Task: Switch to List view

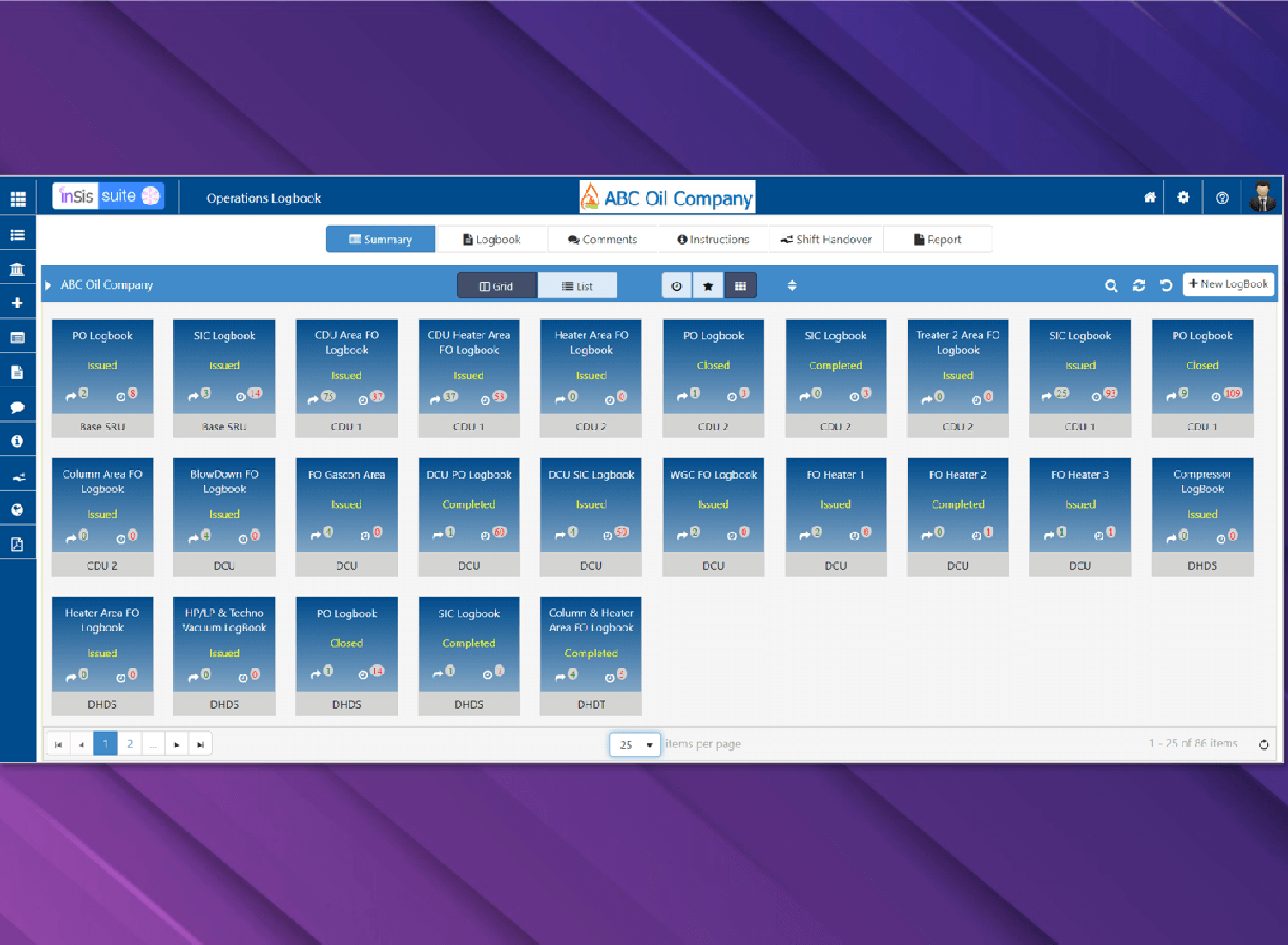Action: 577,286
